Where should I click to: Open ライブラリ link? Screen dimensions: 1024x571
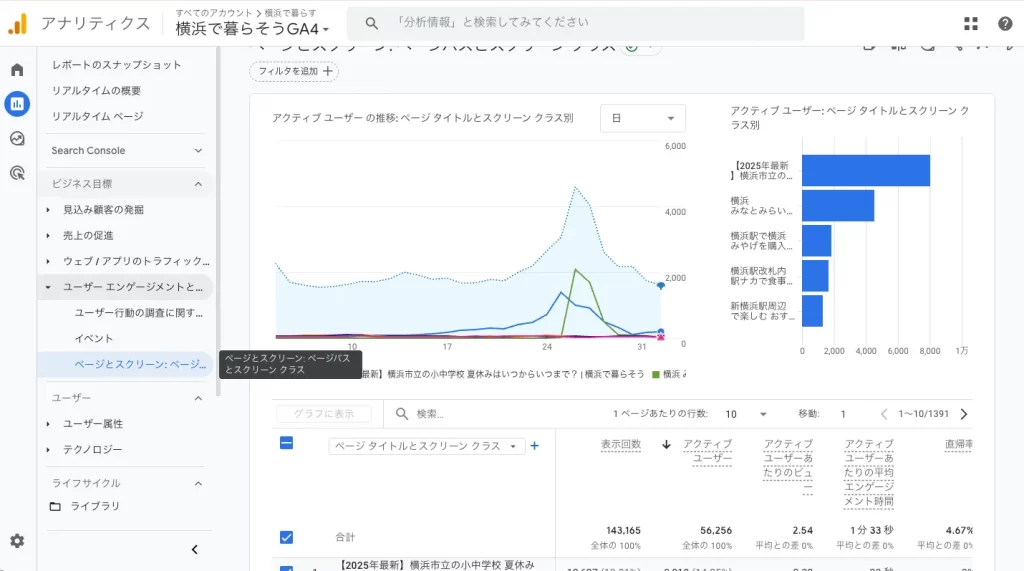tap(95, 506)
